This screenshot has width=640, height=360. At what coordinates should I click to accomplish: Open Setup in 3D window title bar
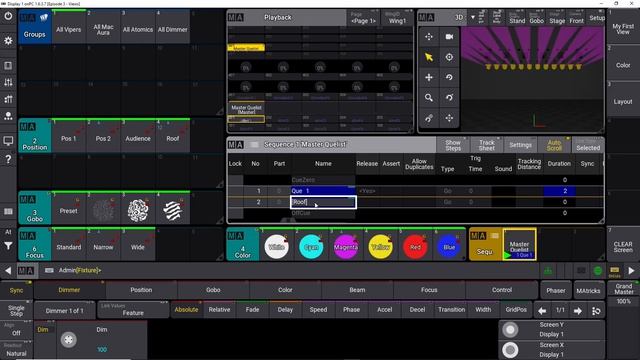(x=596, y=18)
